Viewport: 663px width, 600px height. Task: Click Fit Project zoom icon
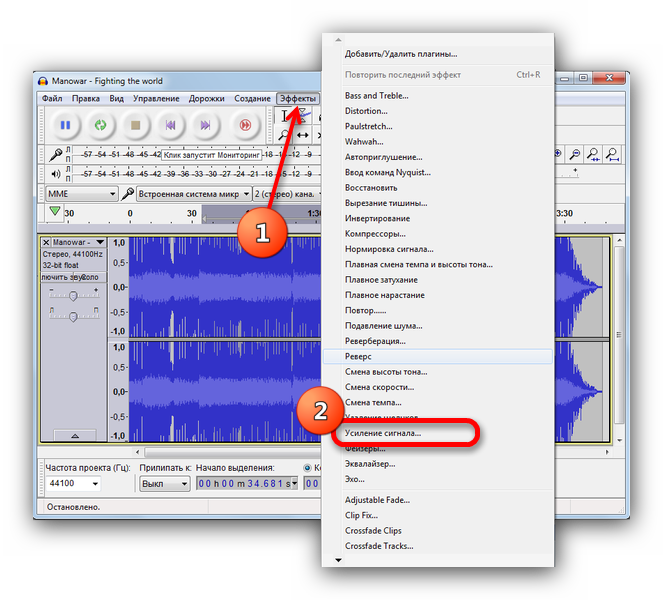click(x=612, y=154)
